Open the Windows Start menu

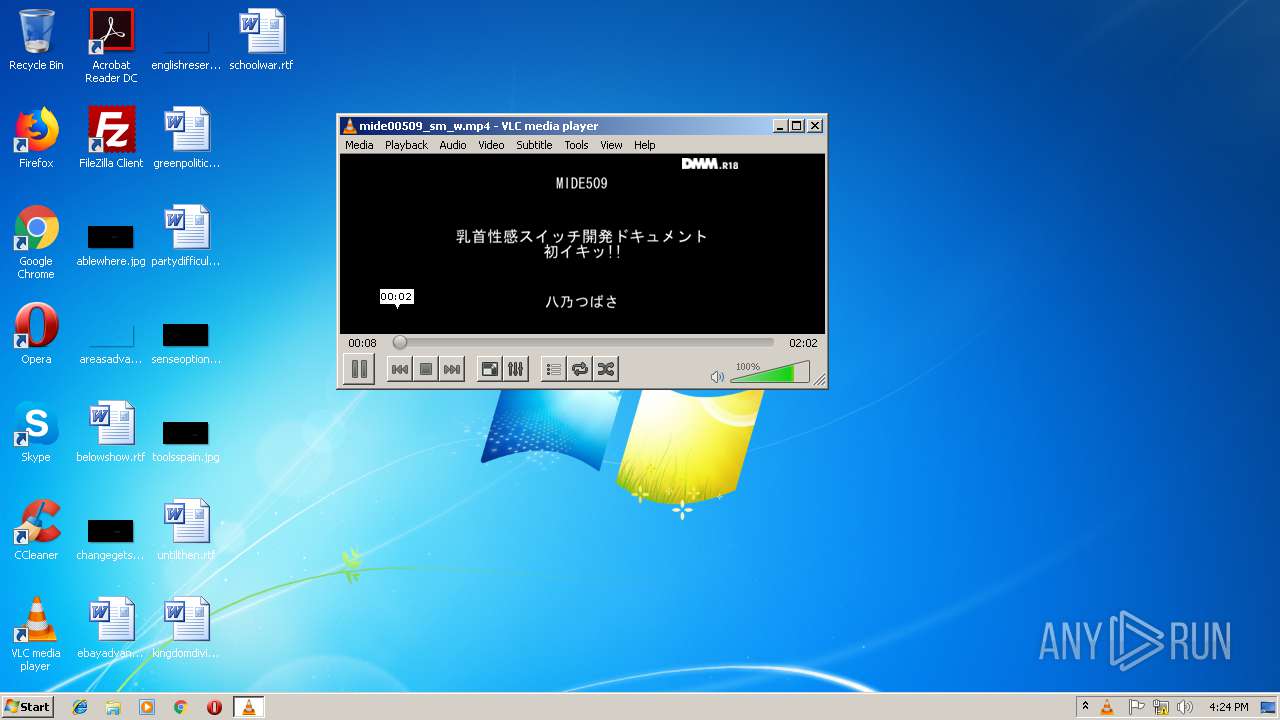[28, 707]
